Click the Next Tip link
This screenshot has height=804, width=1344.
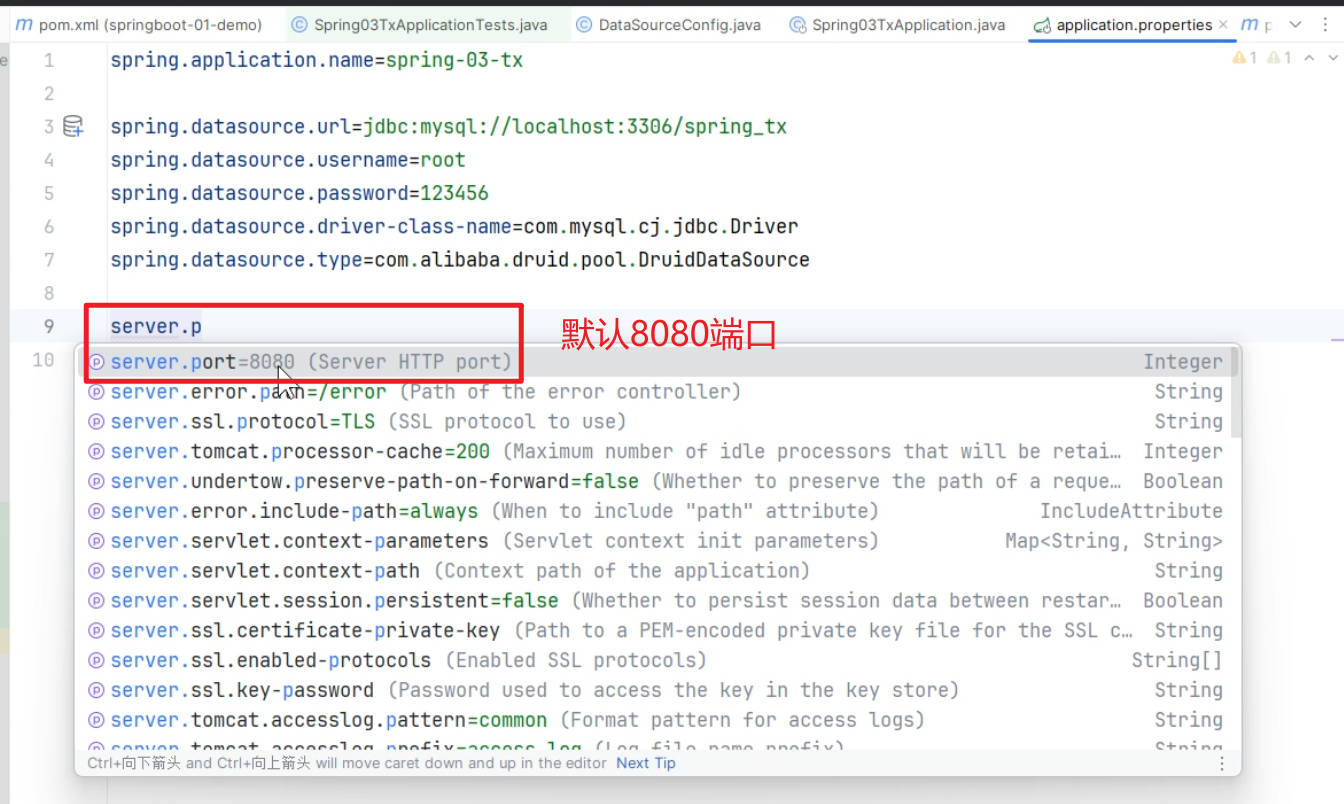point(645,763)
